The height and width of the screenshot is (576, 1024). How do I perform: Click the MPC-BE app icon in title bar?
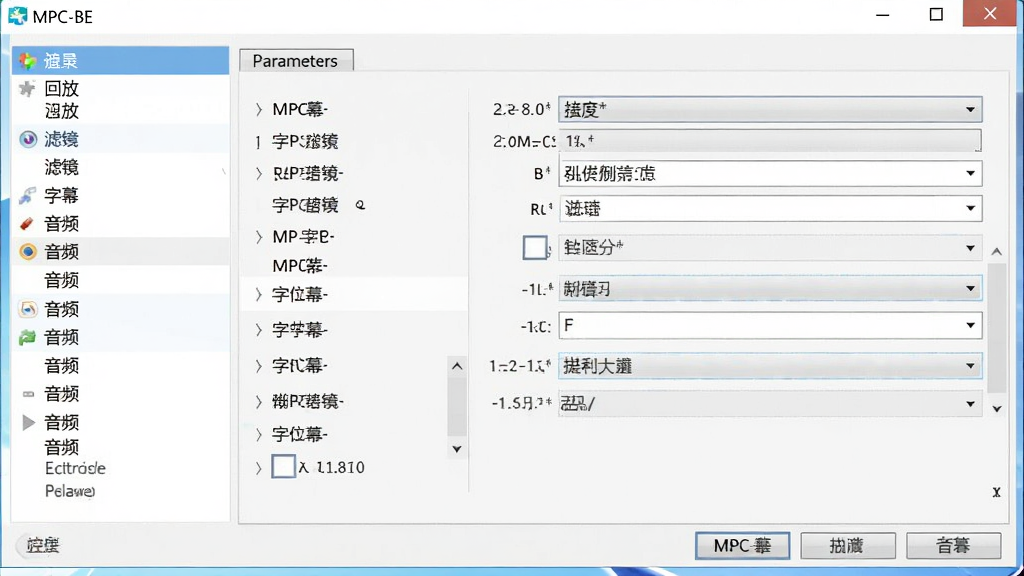click(18, 16)
